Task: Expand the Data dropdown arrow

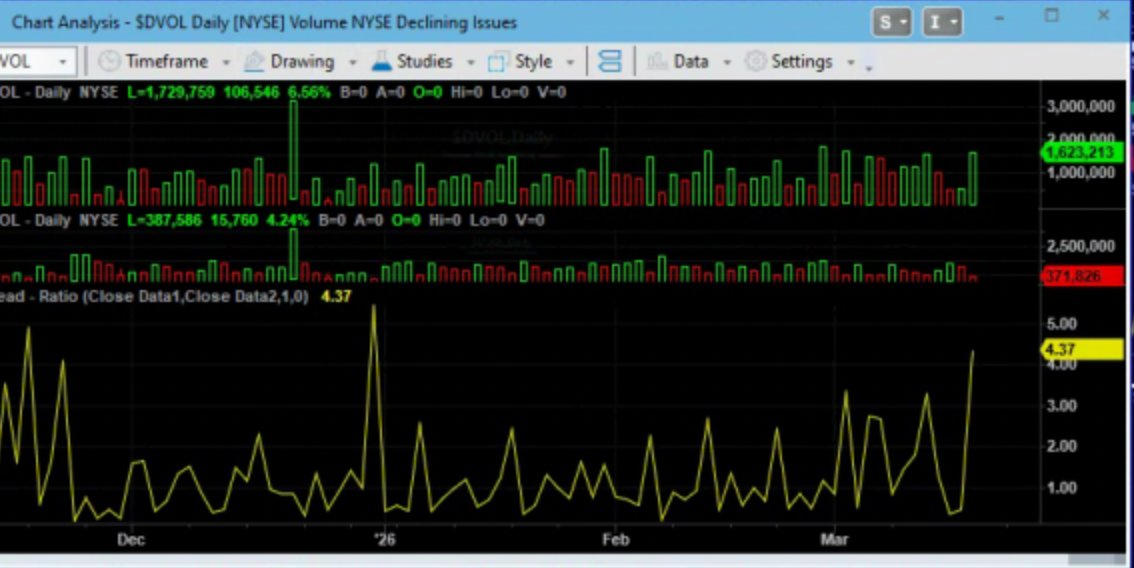Action: point(728,62)
